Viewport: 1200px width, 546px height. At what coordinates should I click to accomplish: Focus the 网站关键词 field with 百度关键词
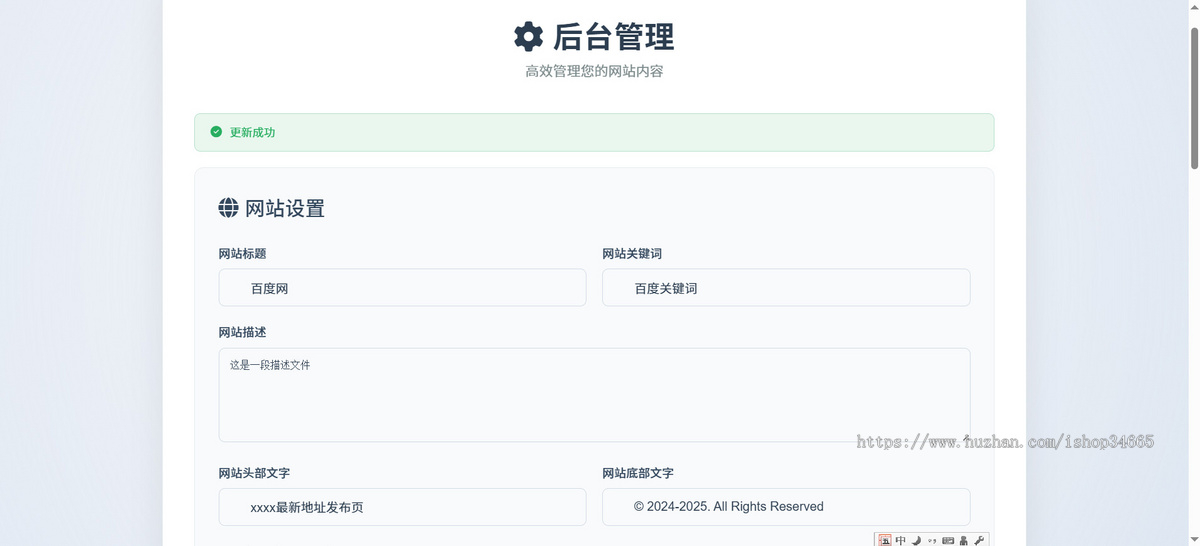pos(786,287)
